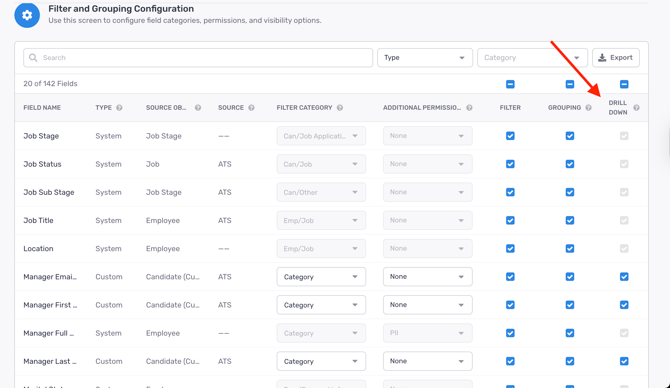
Task: Open Additional Permission dropdown for Manager Last row
Action: [x=427, y=362]
